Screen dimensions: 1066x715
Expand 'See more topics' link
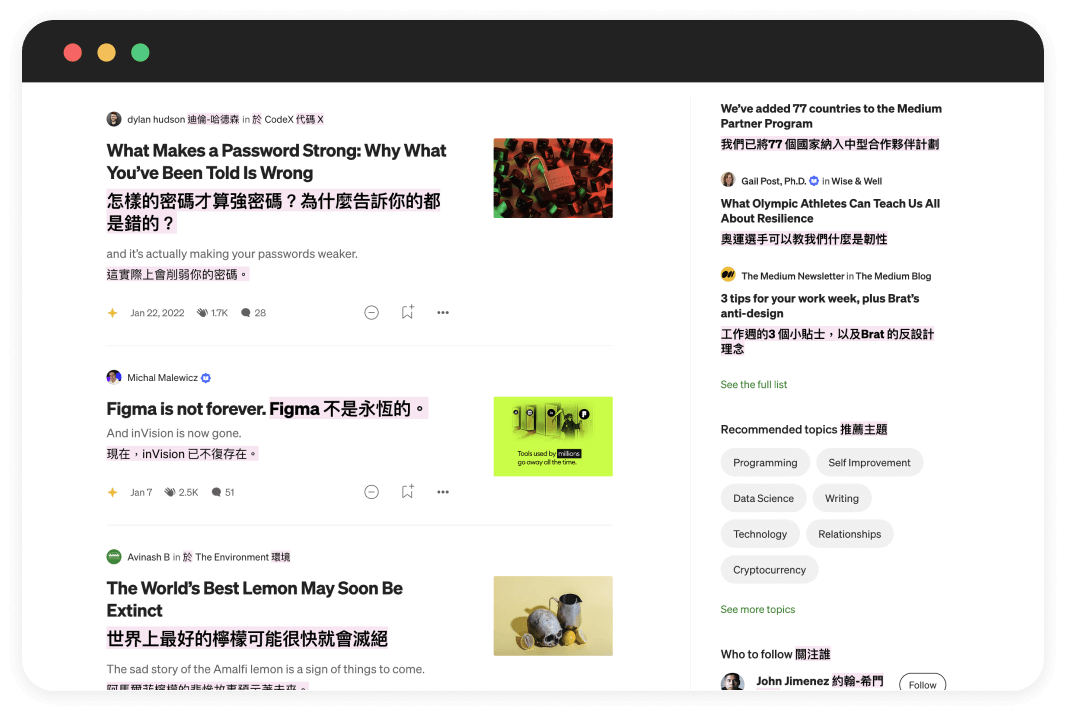pos(757,609)
